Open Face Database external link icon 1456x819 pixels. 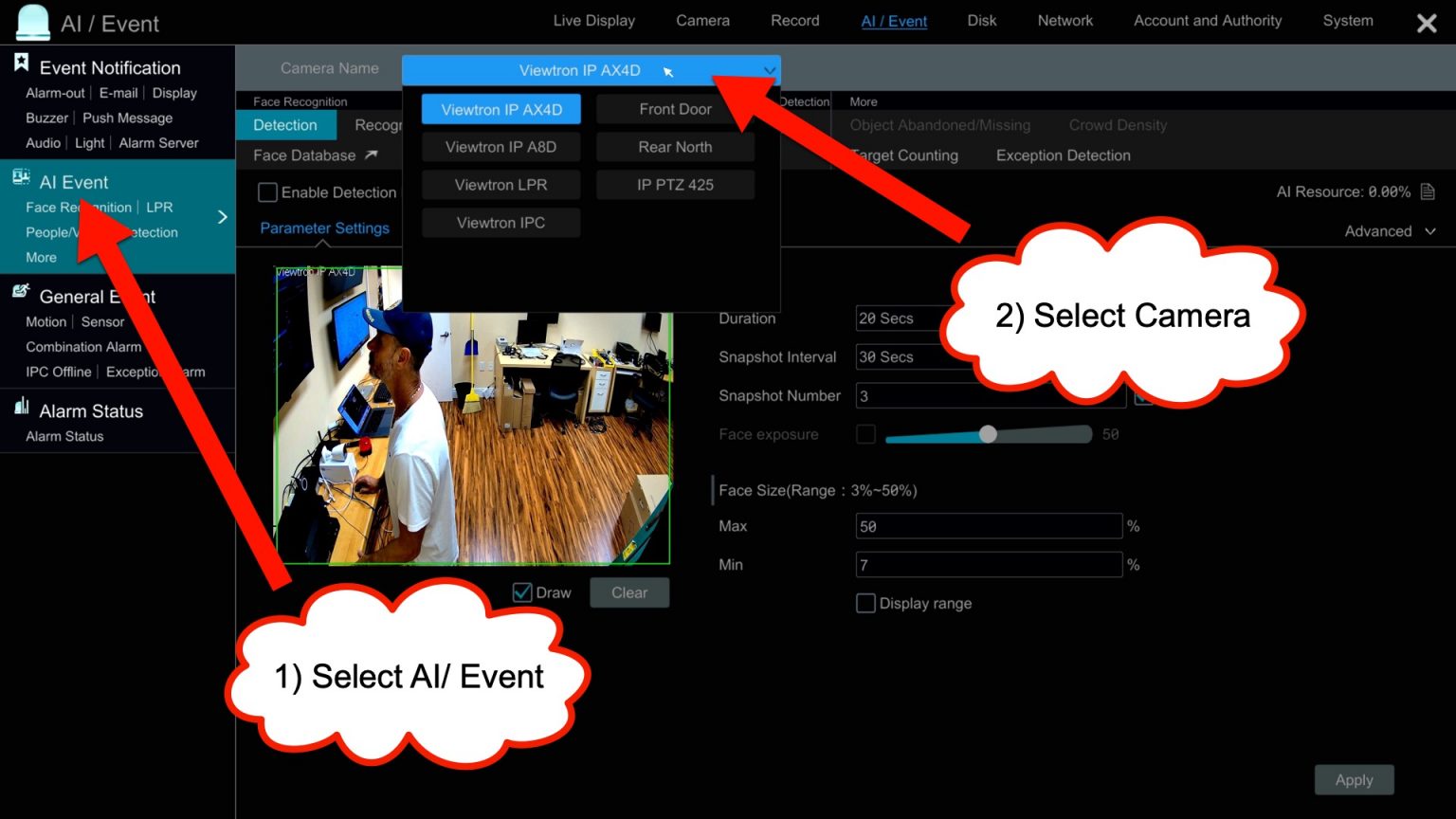[x=371, y=155]
